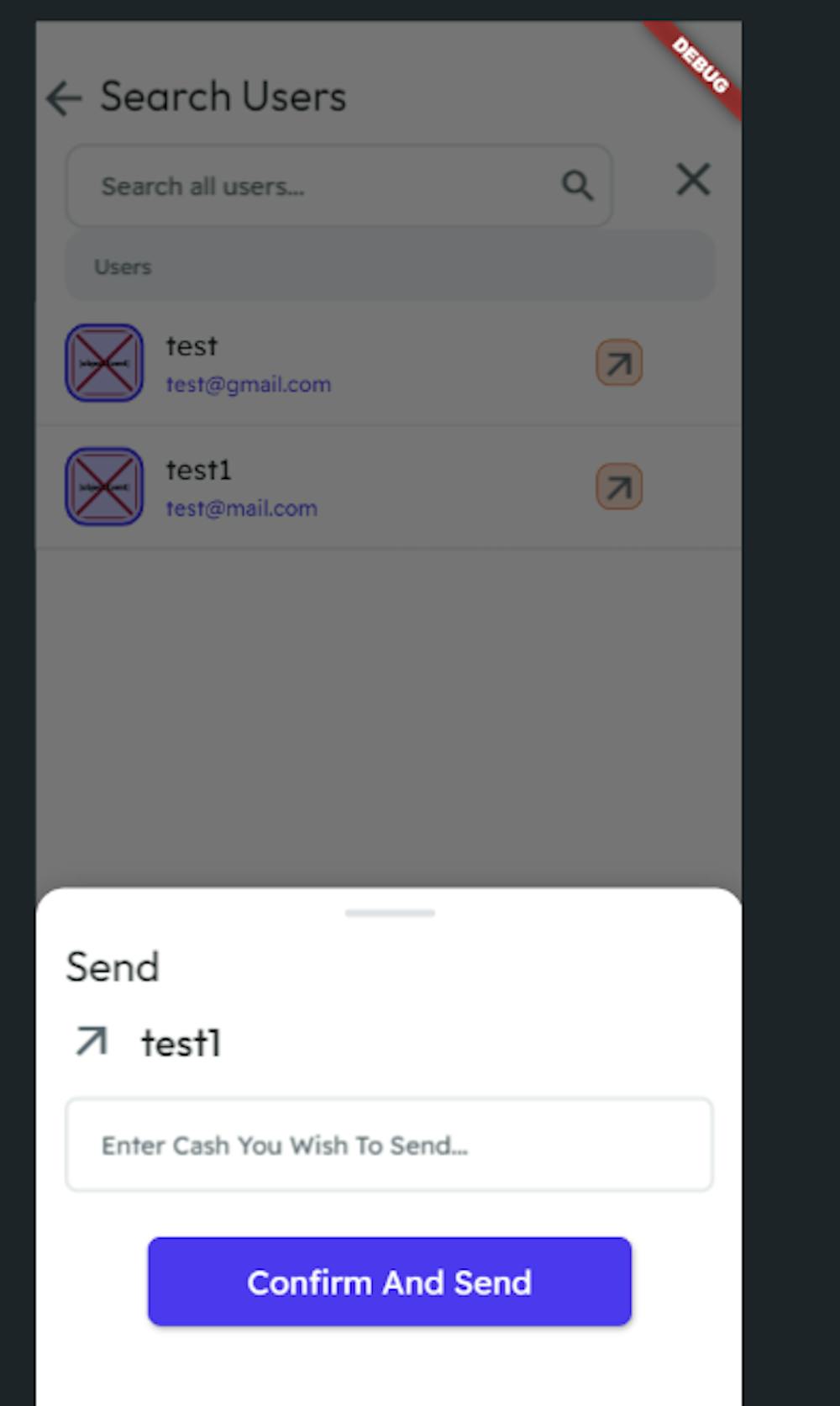
Task: Click the arrow icon beside test1 in sheet
Action: tap(92, 1041)
